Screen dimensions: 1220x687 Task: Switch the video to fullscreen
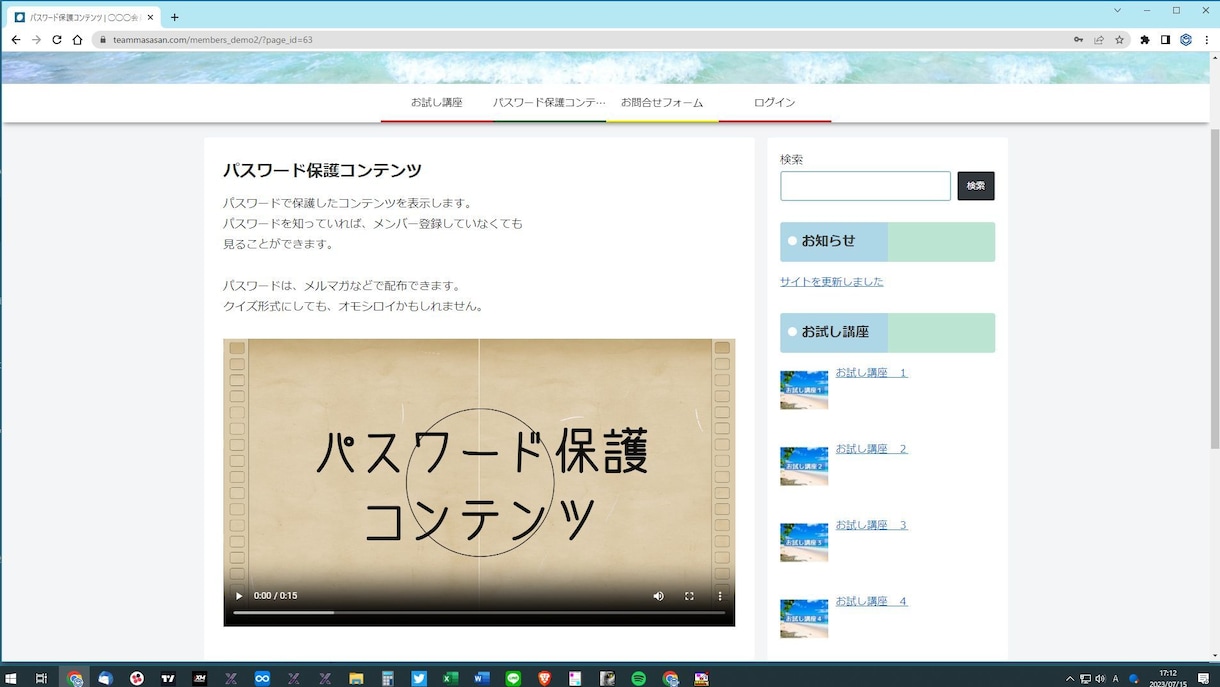point(689,596)
